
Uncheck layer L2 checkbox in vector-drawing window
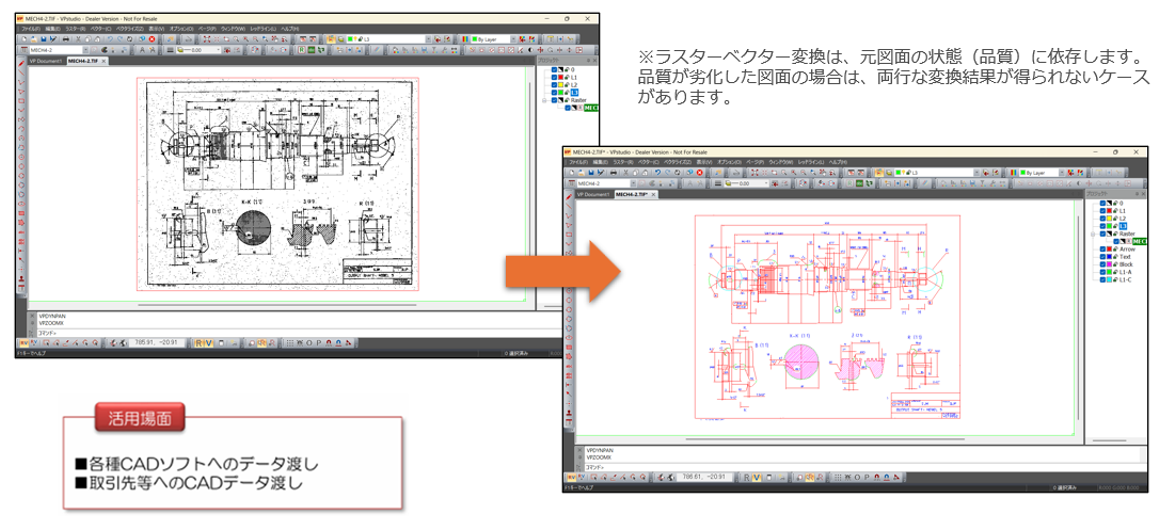(1103, 219)
